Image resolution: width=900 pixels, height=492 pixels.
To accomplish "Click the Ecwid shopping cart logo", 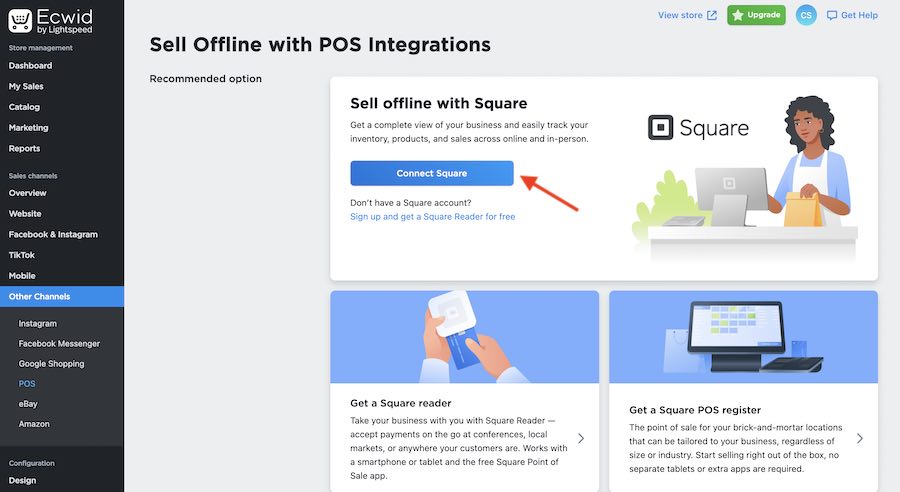I will point(20,21).
